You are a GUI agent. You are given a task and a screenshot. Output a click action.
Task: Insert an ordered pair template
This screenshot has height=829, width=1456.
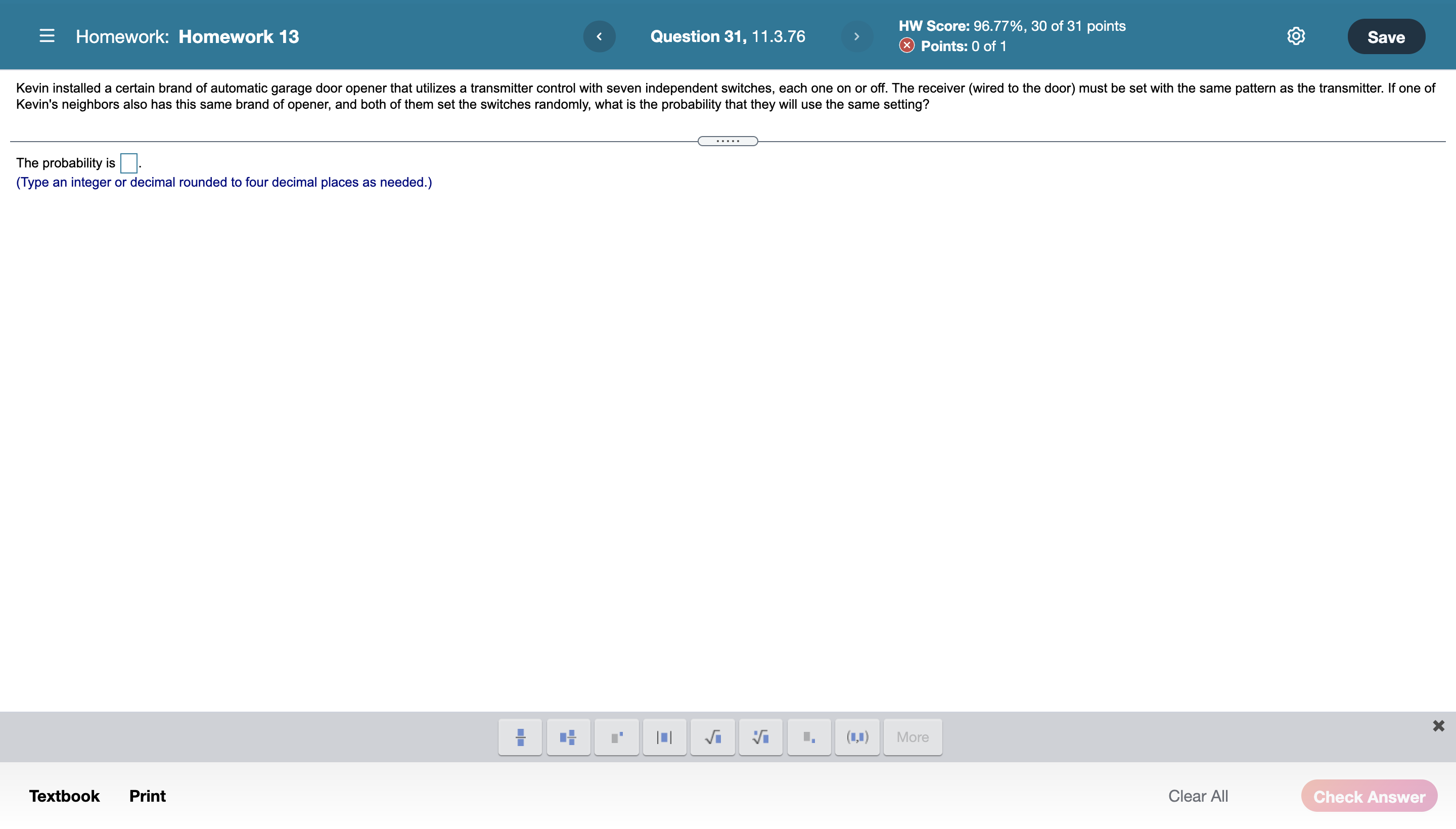click(x=857, y=737)
